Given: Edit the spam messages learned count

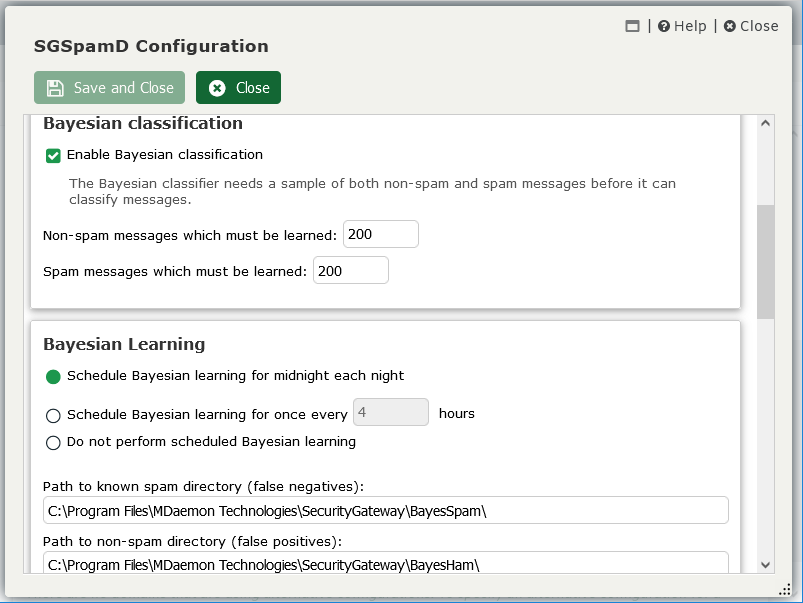Looking at the screenshot, I should [350, 269].
